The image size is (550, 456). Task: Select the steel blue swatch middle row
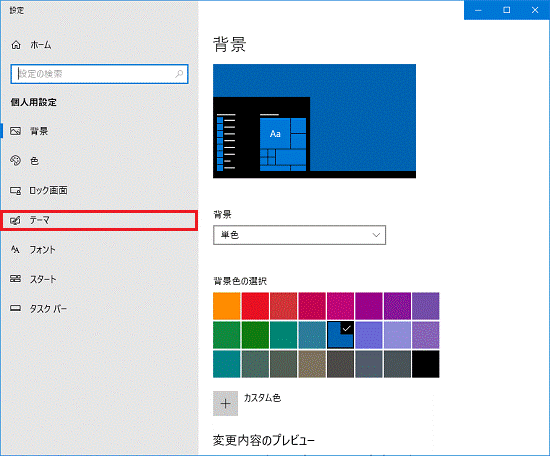312,335
